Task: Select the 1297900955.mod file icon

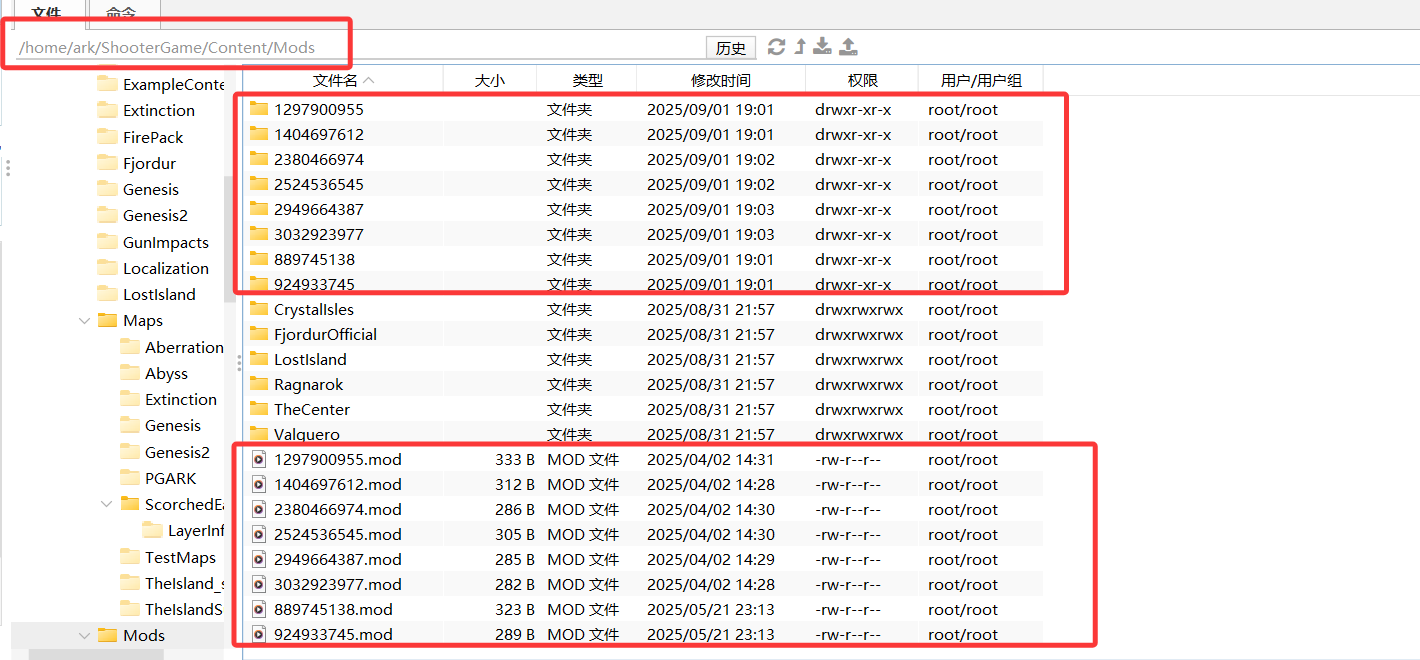Action: point(259,460)
